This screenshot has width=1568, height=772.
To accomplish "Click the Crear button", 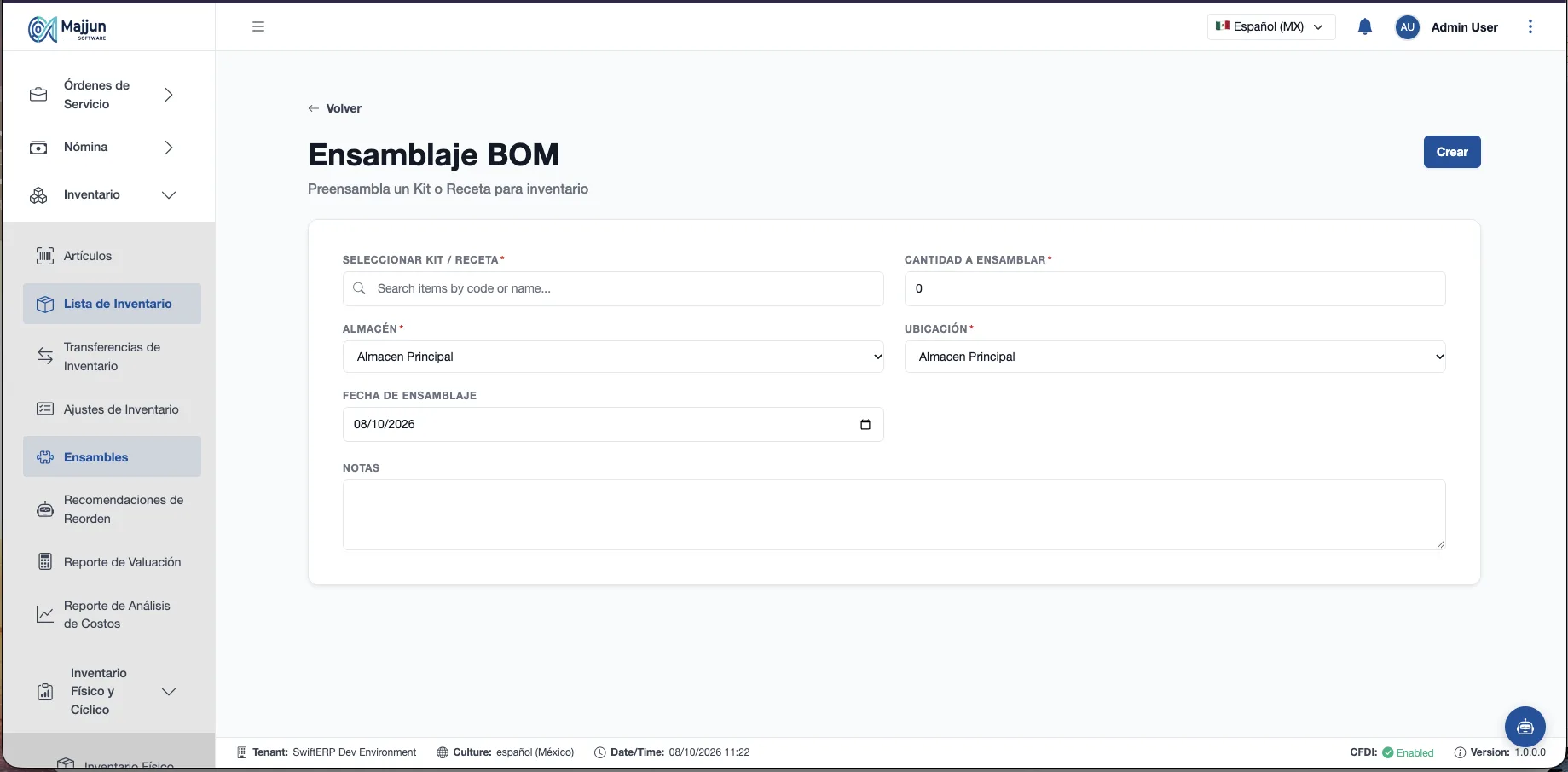I will point(1452,152).
